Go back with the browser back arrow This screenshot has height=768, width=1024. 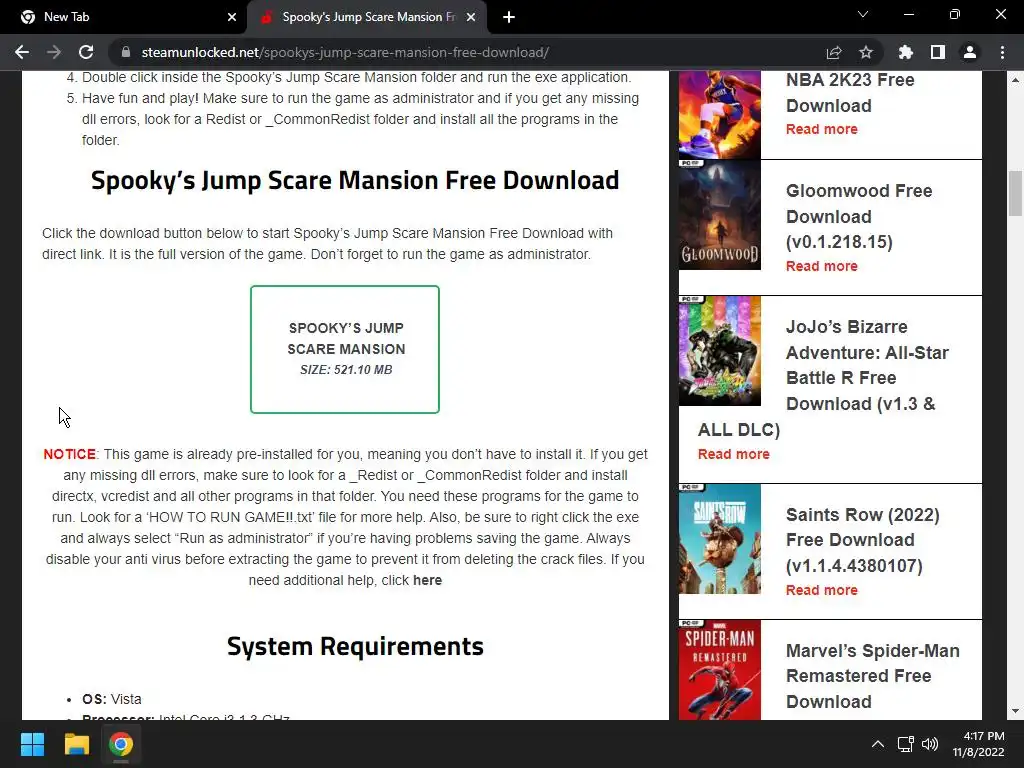click(22, 52)
